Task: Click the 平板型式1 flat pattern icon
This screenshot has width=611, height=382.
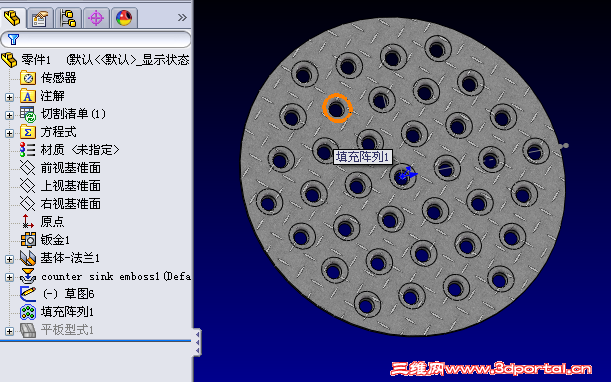Action: click(28, 330)
